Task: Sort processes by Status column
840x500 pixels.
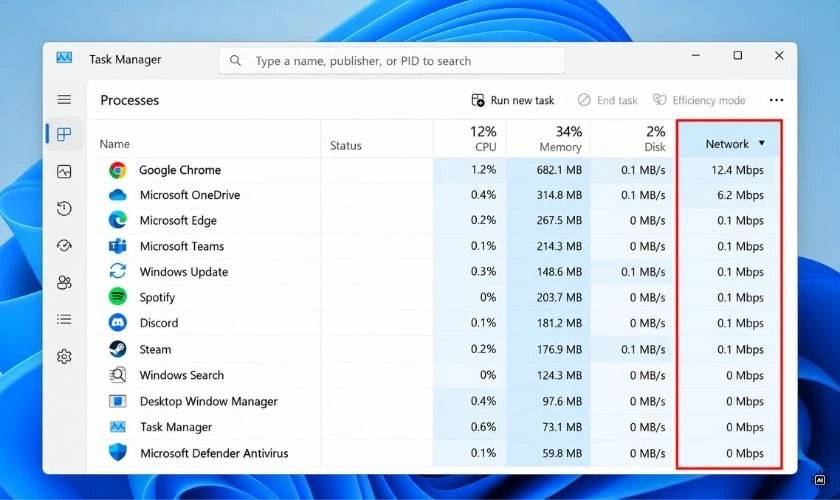Action: (346, 145)
